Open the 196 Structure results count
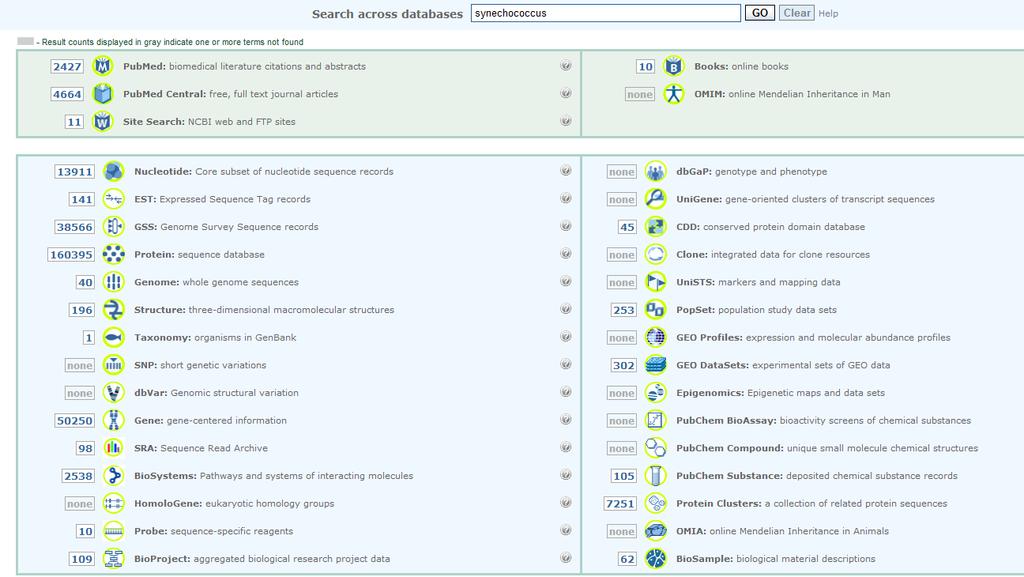 (x=82, y=310)
